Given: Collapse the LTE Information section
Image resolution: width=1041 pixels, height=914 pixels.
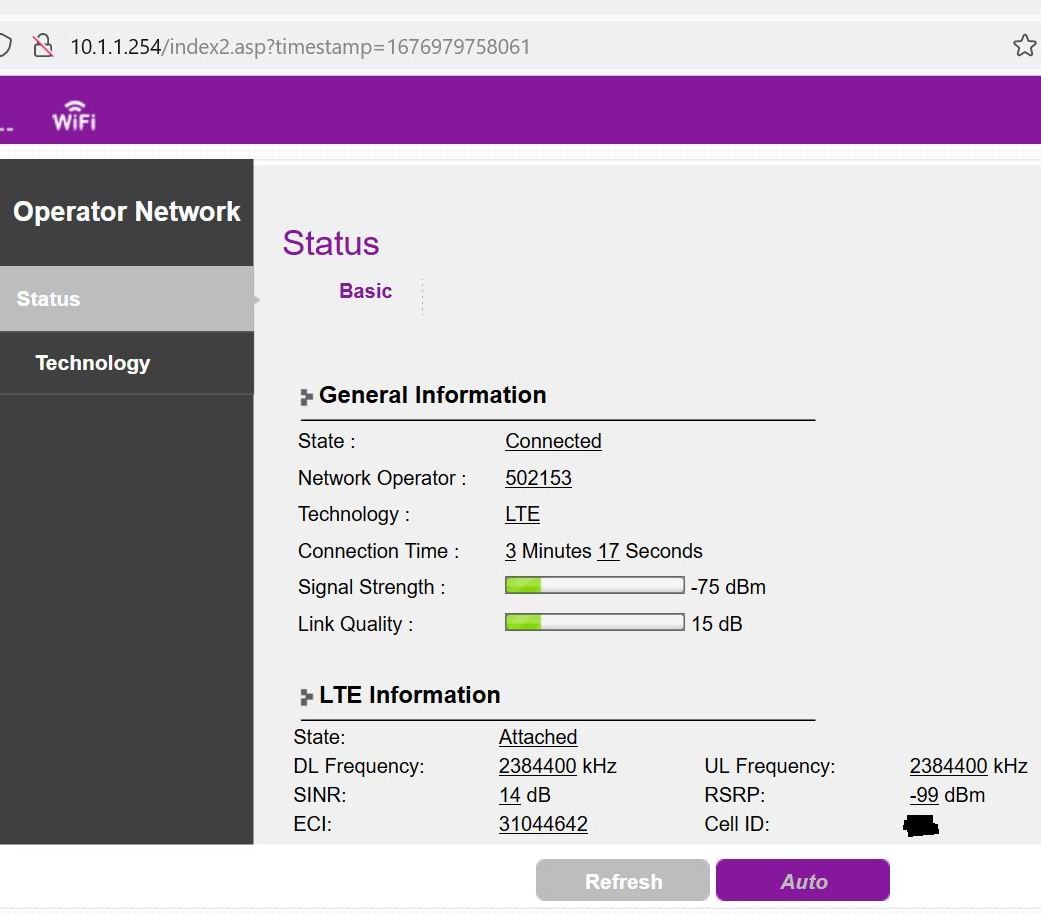Looking at the screenshot, I should [x=408, y=695].
